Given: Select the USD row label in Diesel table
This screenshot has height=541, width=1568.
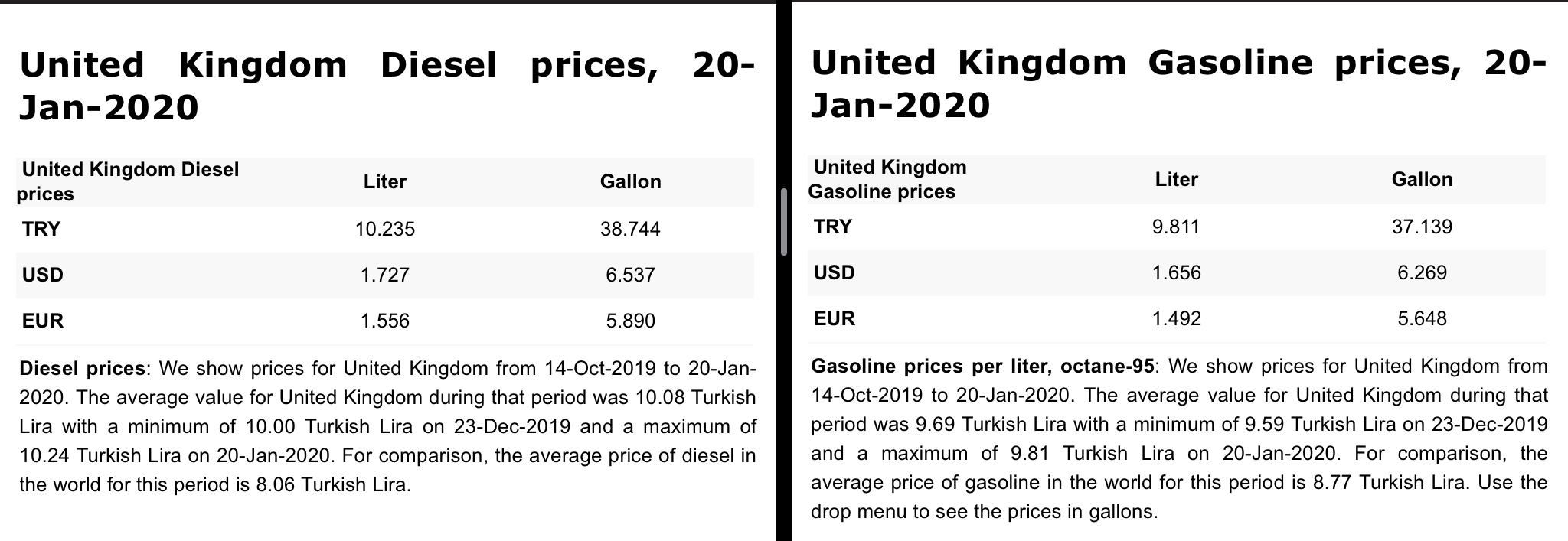Looking at the screenshot, I should [x=43, y=275].
